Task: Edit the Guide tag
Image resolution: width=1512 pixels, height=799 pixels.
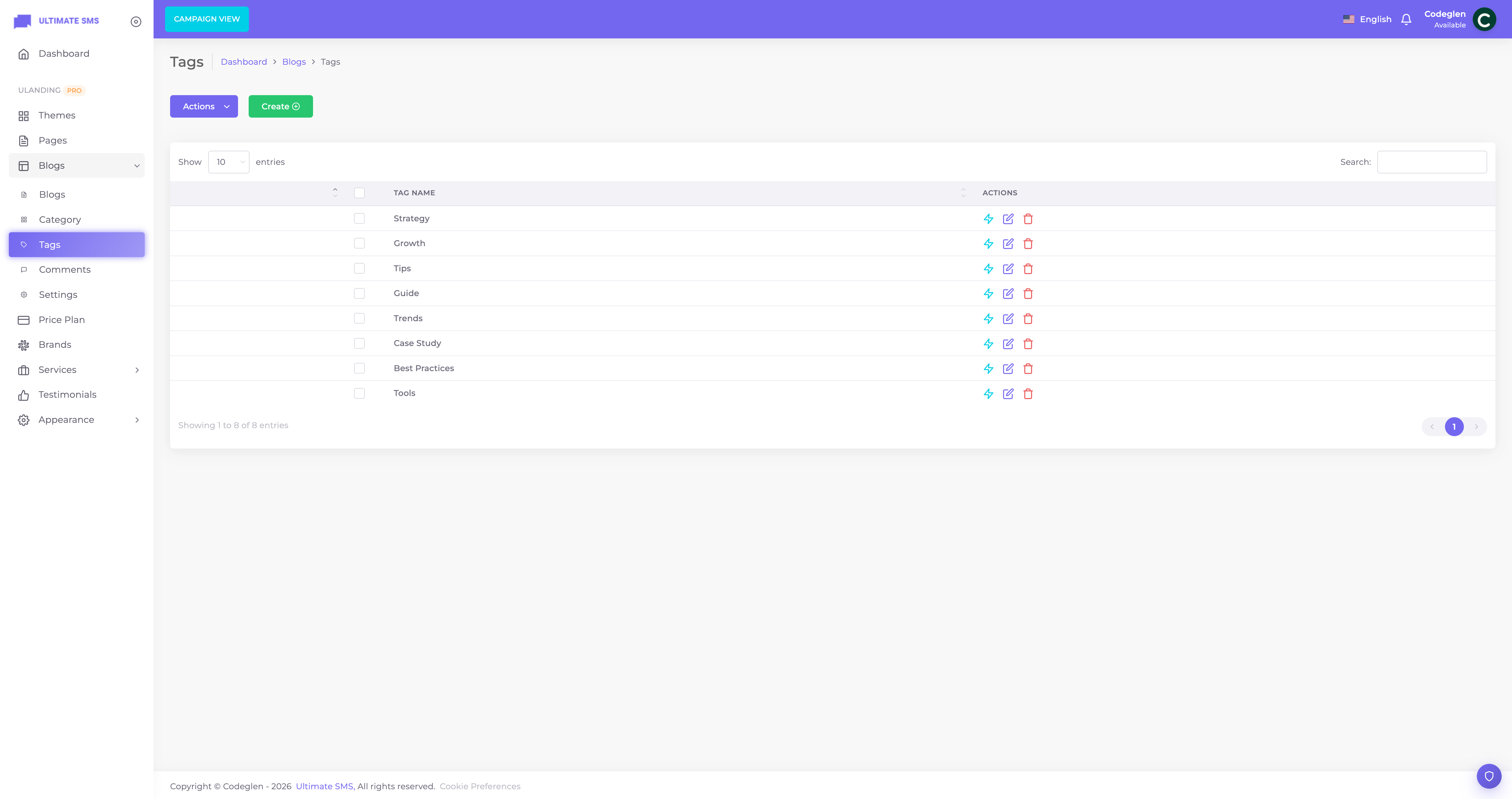Action: (x=1008, y=294)
